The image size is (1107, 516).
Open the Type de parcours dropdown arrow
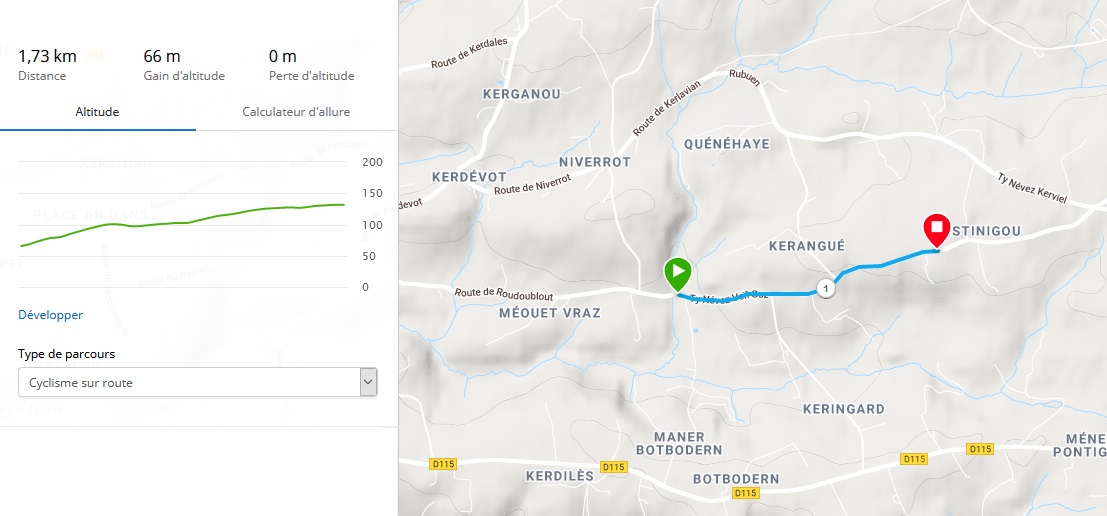(367, 382)
